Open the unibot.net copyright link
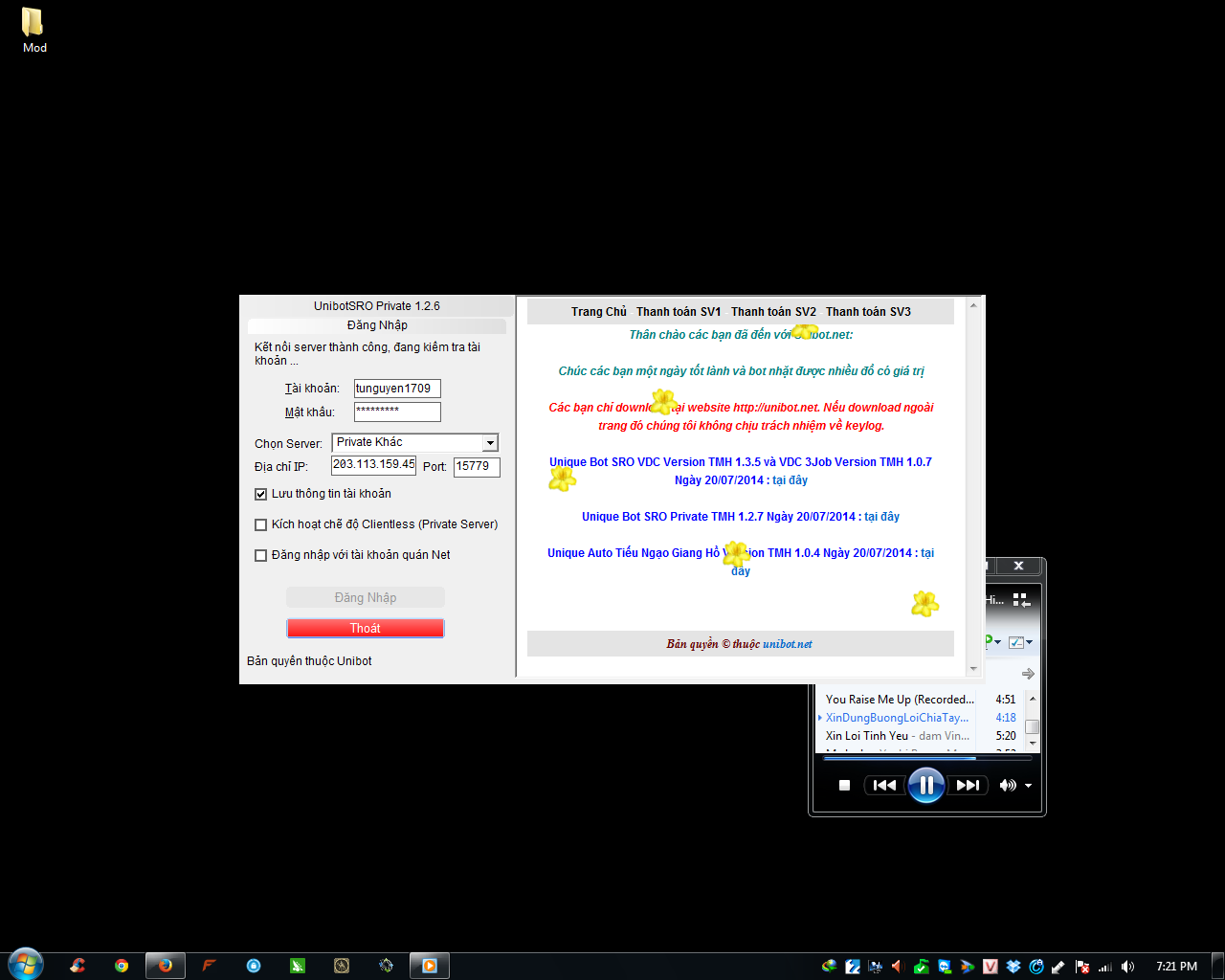This screenshot has width=1225, height=980. 788,644
